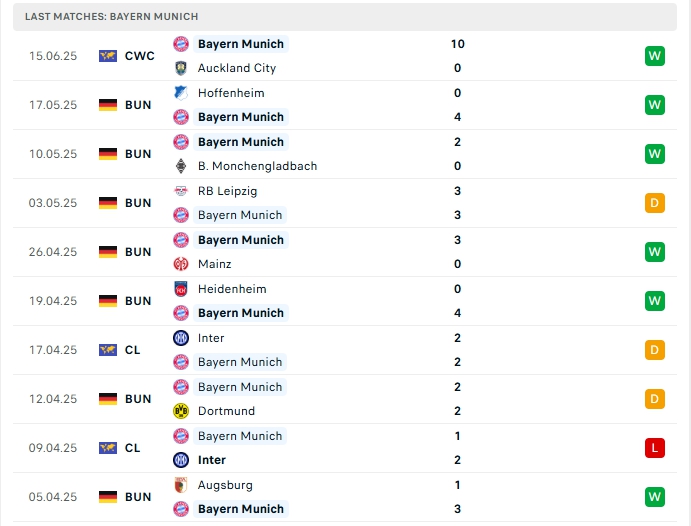This screenshot has height=526, width=691.
Task: Click the Augsburg club logo
Action: pyautogui.click(x=181, y=485)
